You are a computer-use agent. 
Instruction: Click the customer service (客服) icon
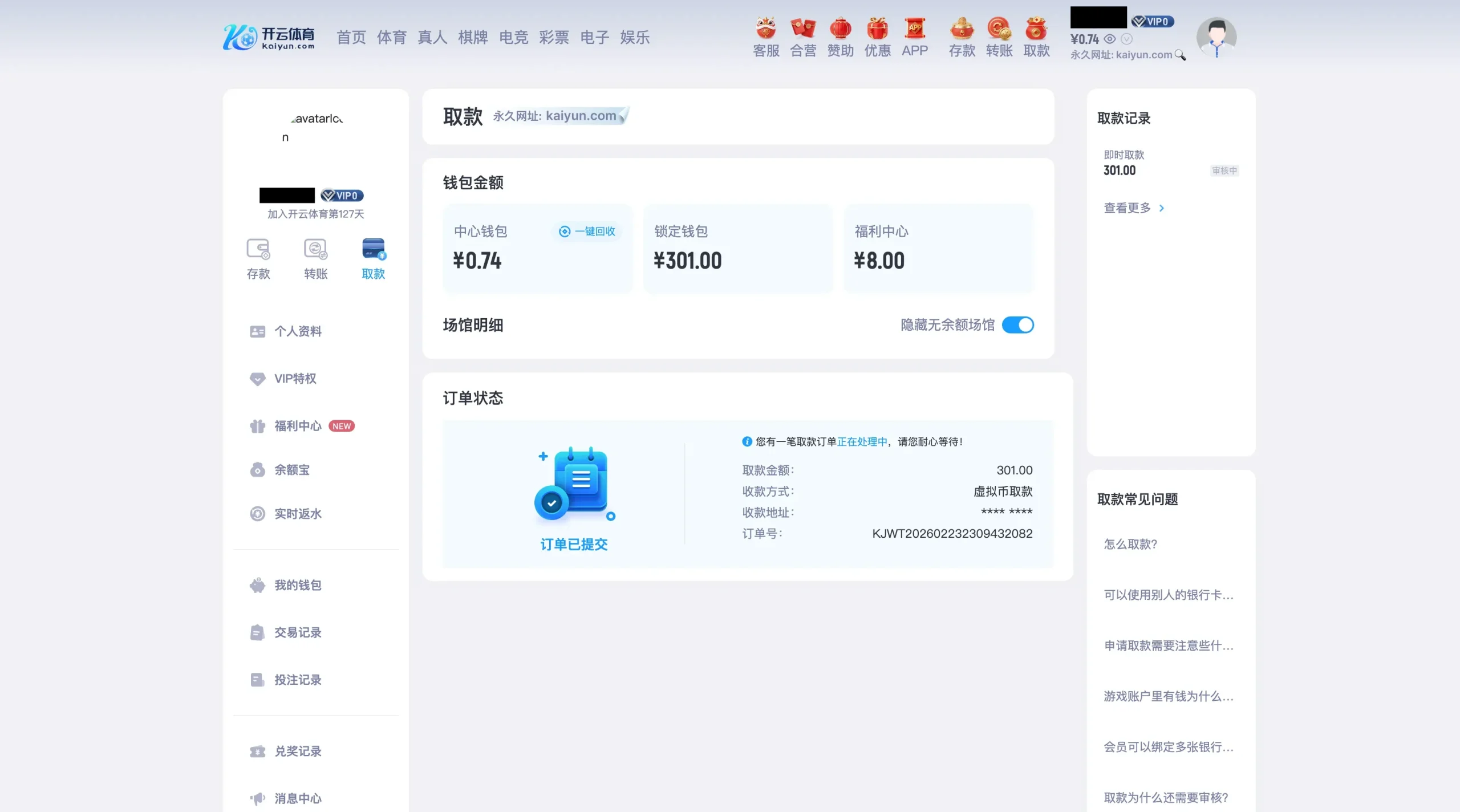[x=766, y=36]
